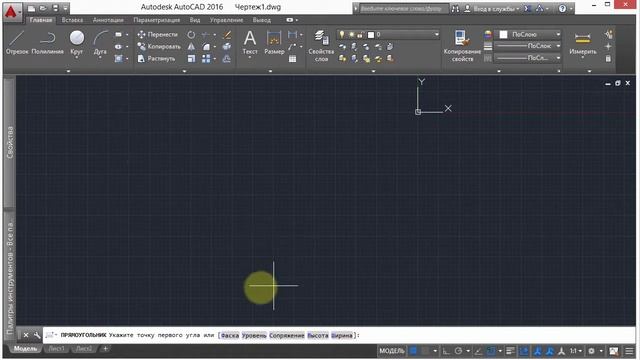Image resolution: width=640 pixels, height=360 pixels.
Task: Insert a table with table icon
Action: 292,59
